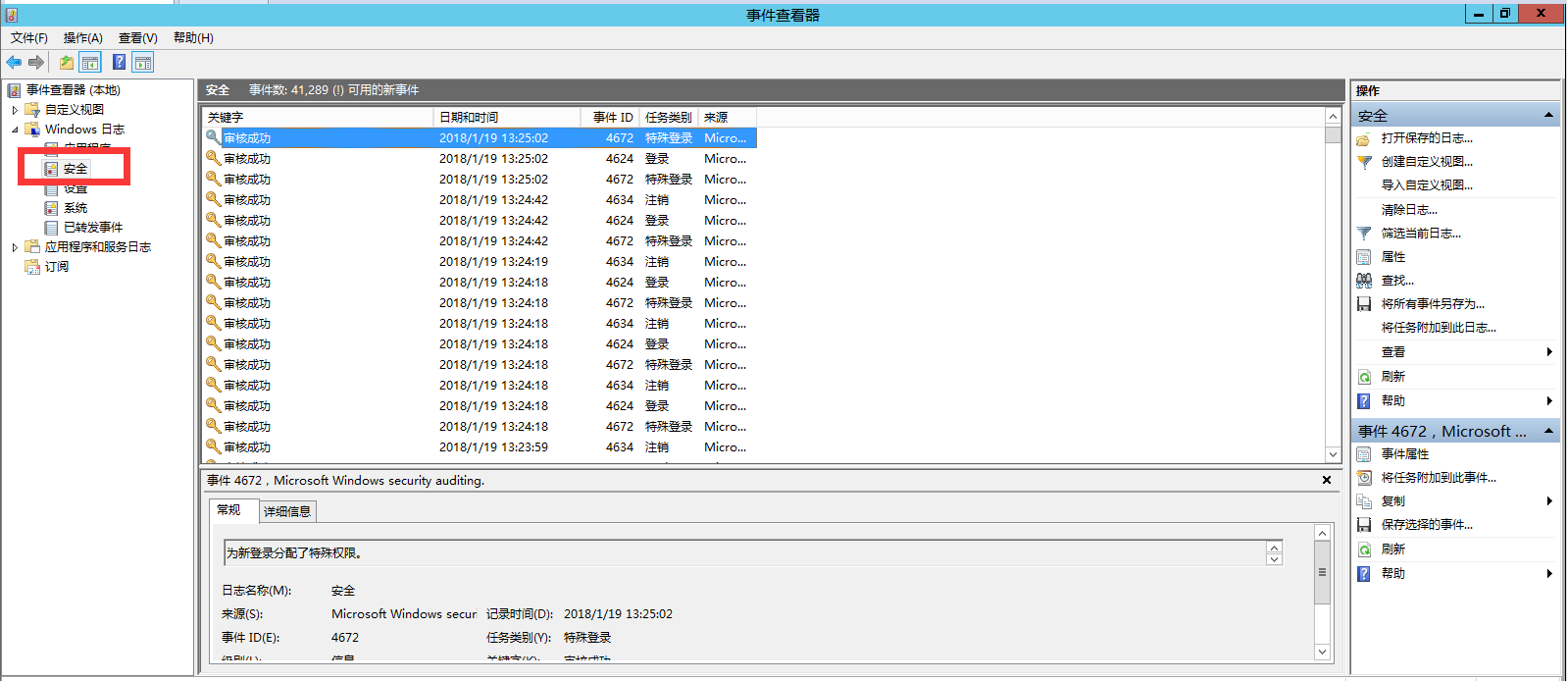Image resolution: width=1568 pixels, height=681 pixels.
Task: Click the 筛选当前日志 filter icon
Action: (x=1364, y=234)
